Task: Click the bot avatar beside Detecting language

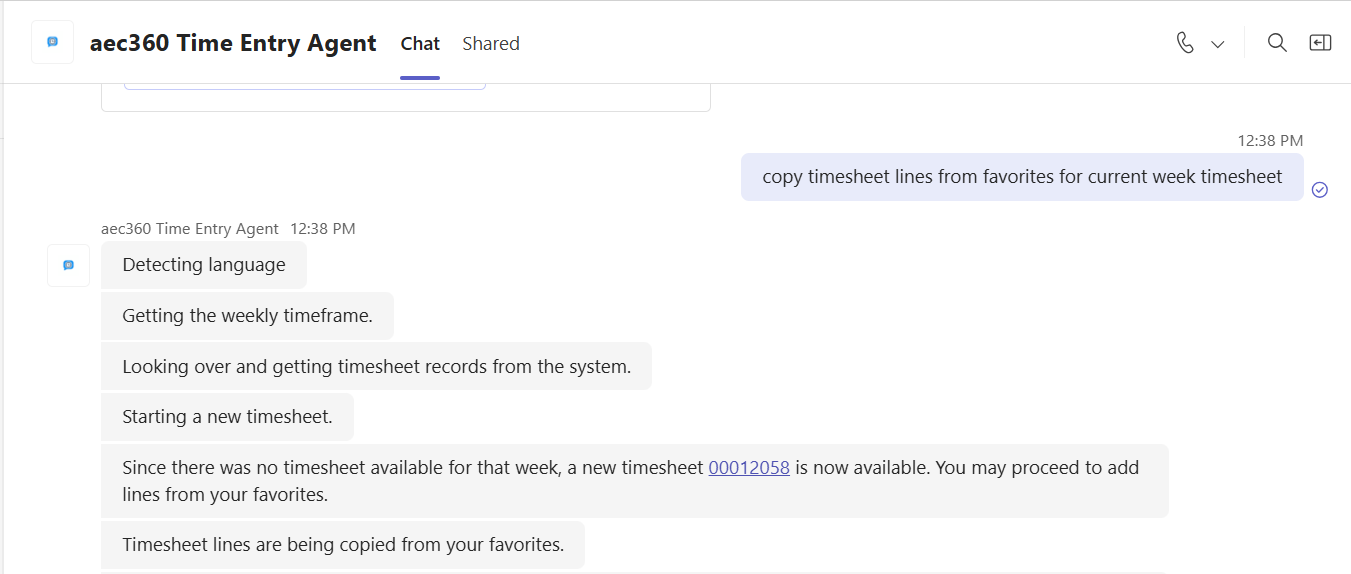Action: tap(68, 265)
